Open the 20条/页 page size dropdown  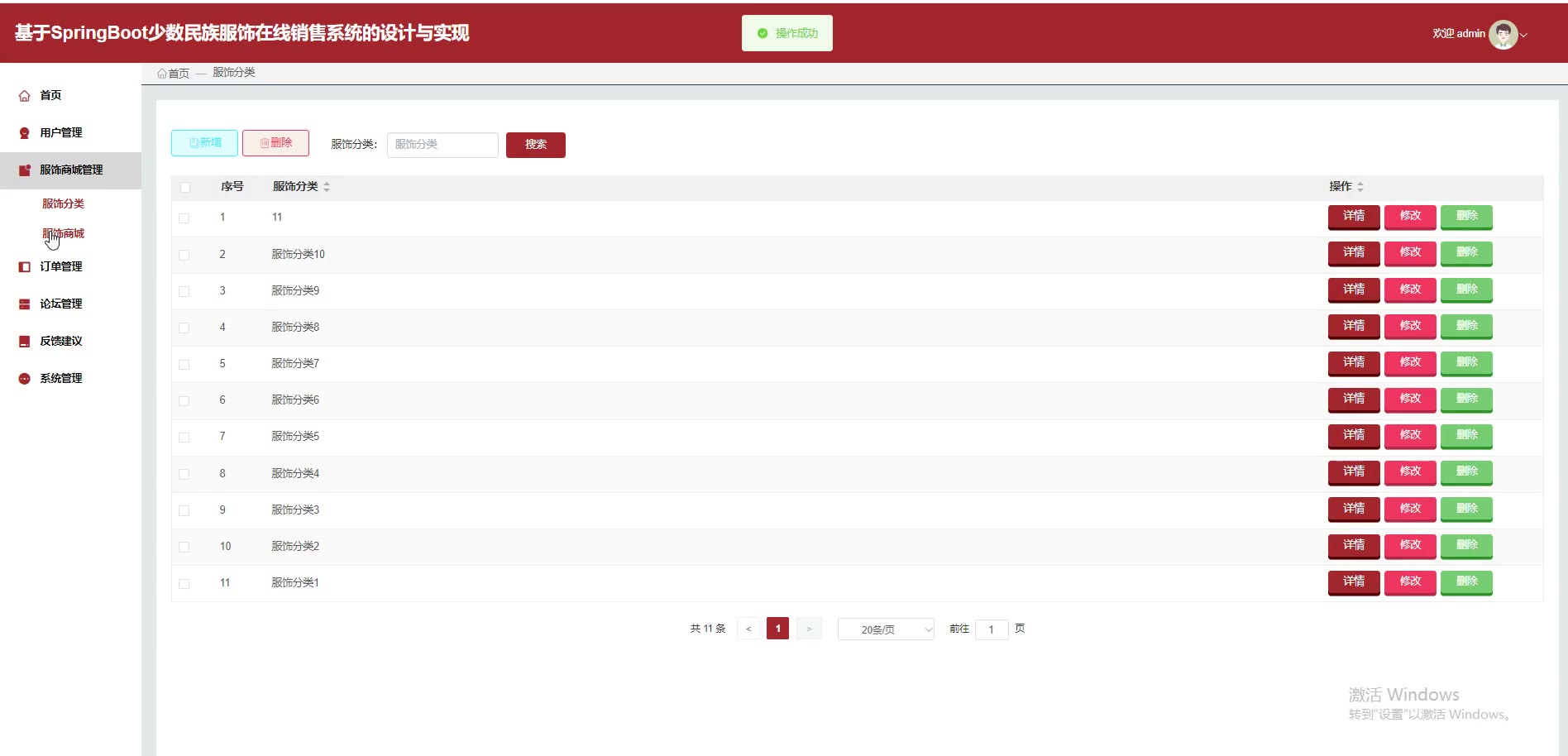(886, 629)
